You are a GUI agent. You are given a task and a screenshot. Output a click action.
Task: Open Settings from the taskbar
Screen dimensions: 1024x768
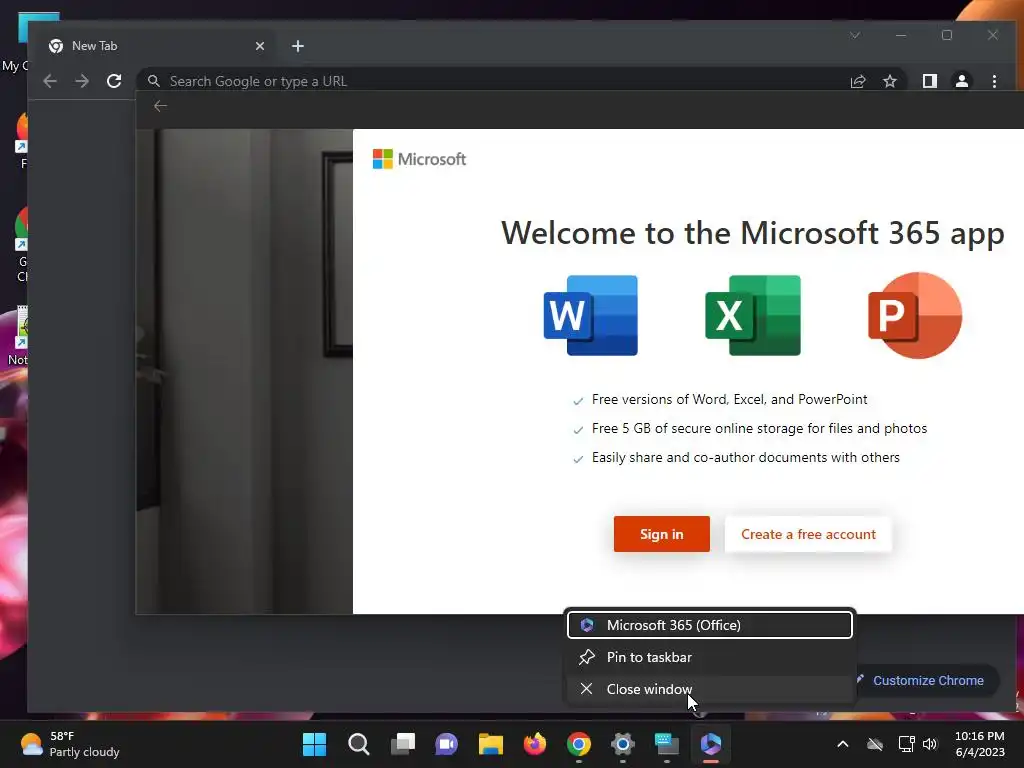pos(623,744)
